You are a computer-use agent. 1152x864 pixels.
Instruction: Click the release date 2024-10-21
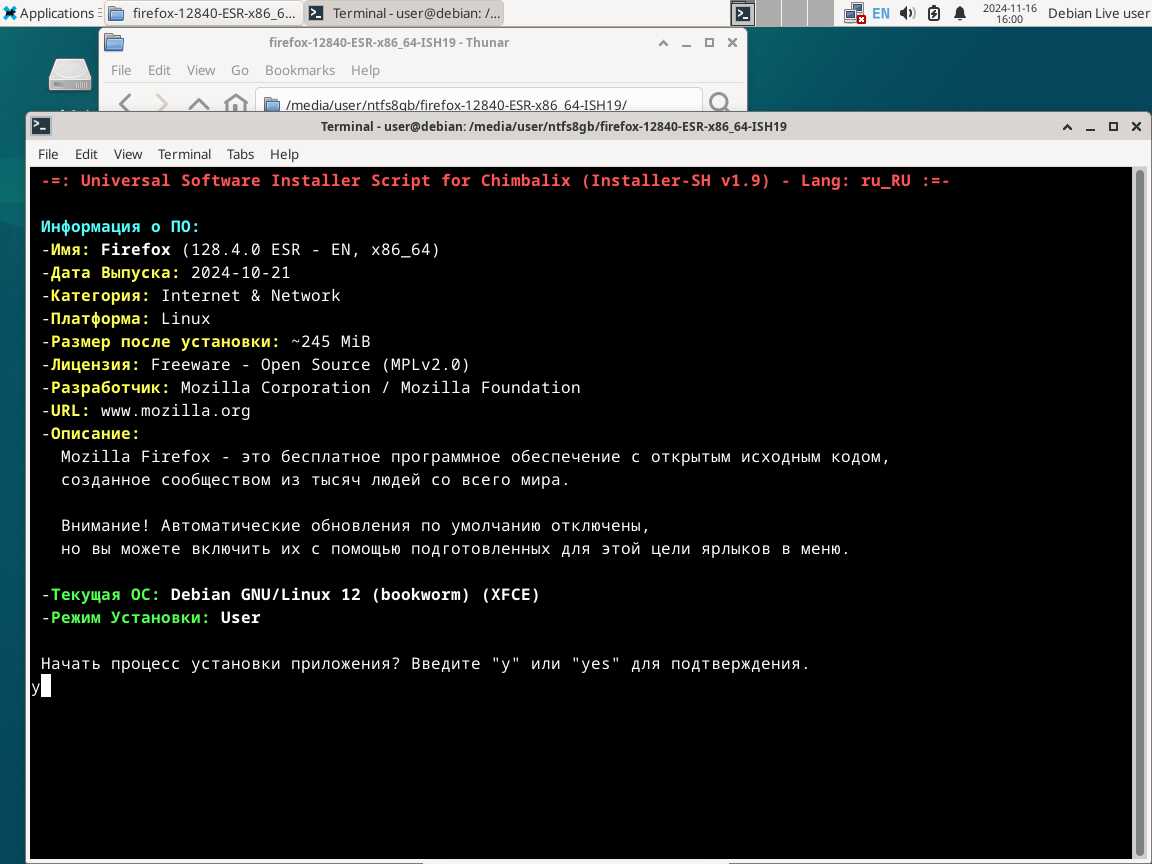point(241,273)
